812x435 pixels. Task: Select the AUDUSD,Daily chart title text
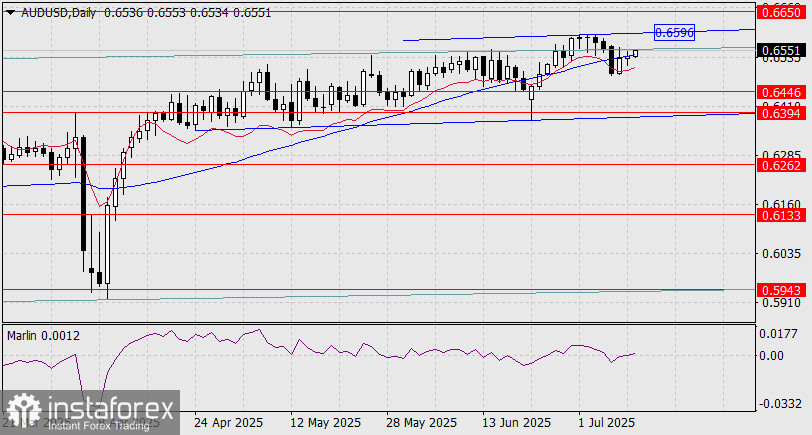point(59,13)
